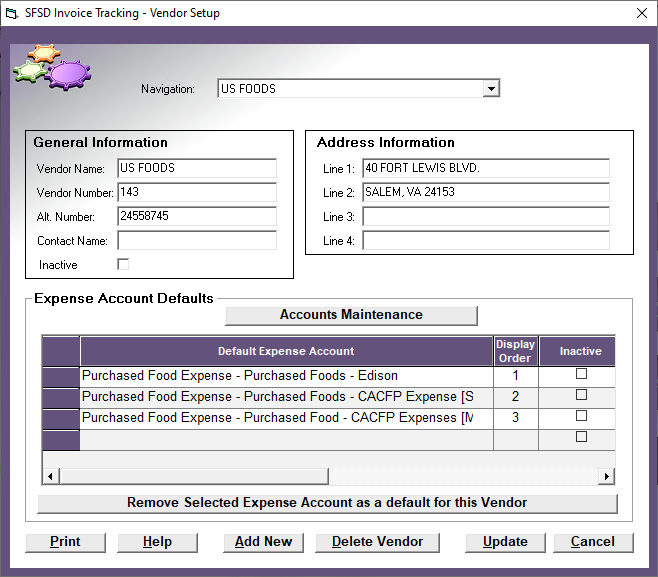
Task: Click the title bar application icon
Action: [x=12, y=14]
